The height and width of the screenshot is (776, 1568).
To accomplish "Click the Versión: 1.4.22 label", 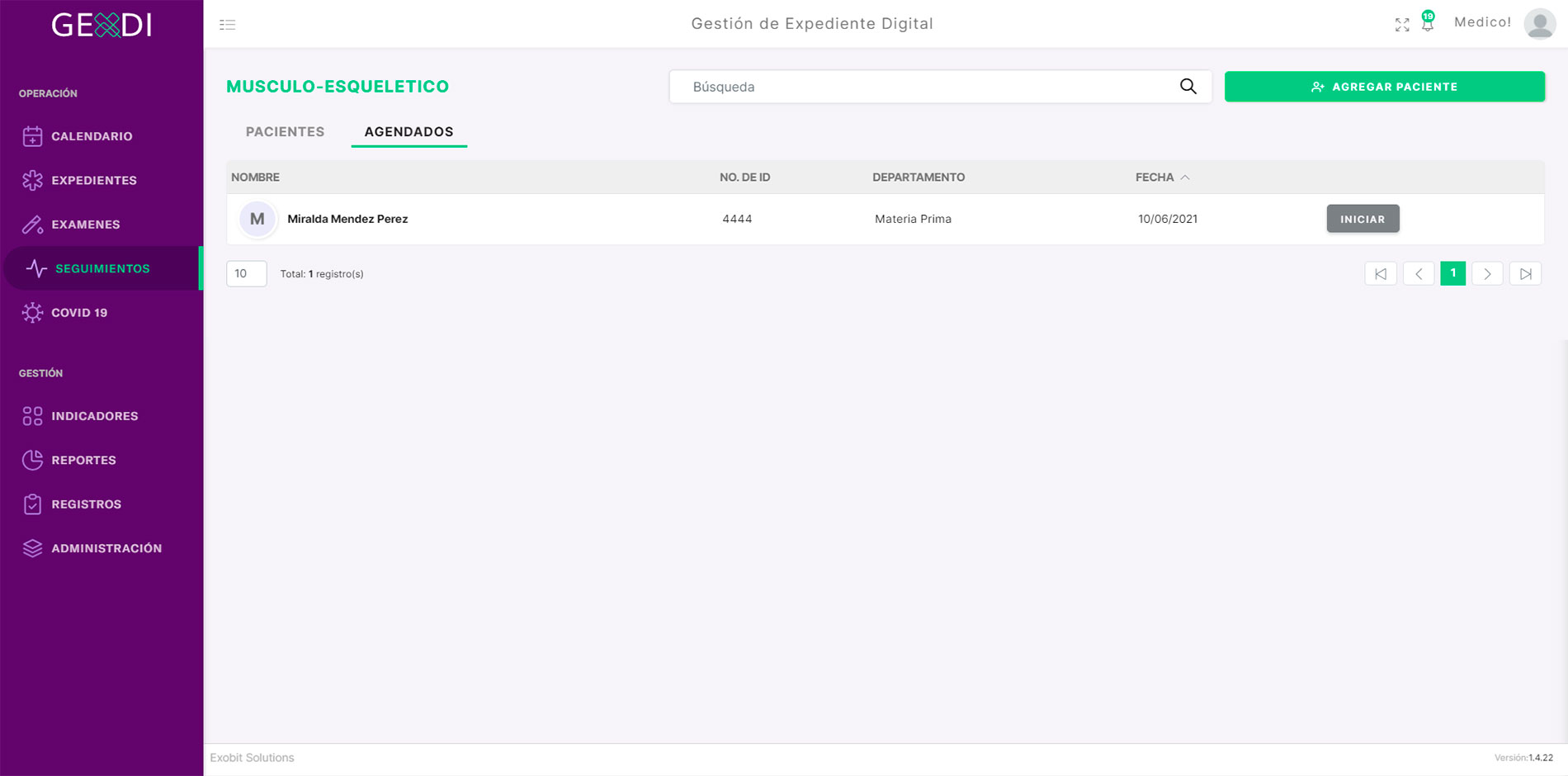I will pos(1523,758).
